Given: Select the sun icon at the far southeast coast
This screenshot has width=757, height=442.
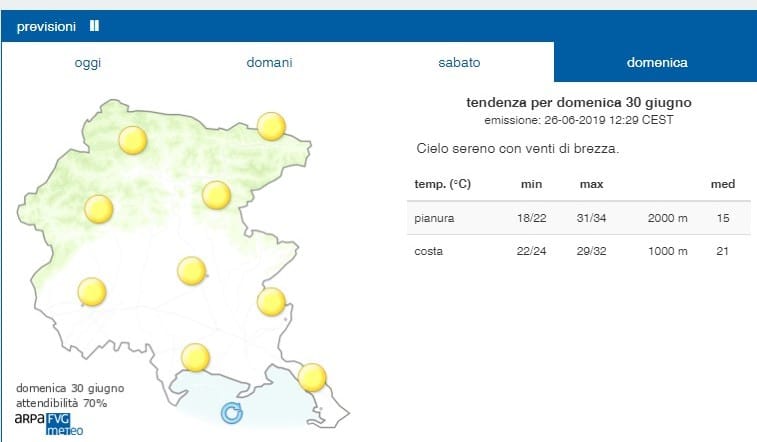Looking at the screenshot, I should 312,377.
